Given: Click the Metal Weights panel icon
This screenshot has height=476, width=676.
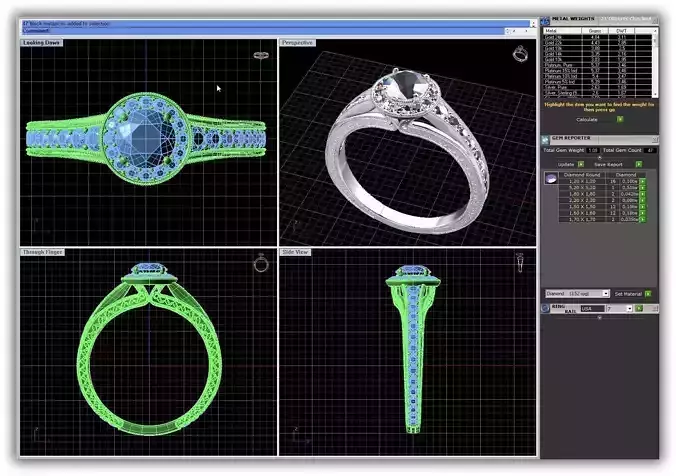Looking at the screenshot, I should (x=545, y=21).
